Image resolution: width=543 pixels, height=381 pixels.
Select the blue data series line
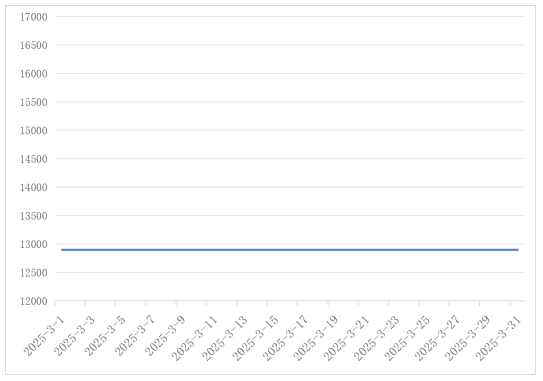(290, 250)
